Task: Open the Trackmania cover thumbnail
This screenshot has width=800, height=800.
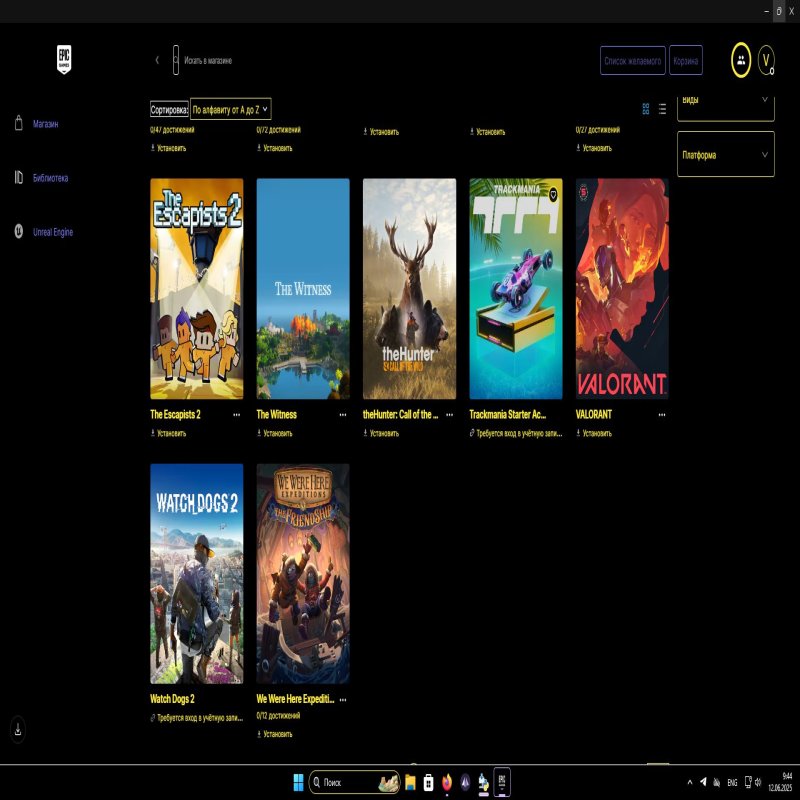Action: click(x=516, y=289)
